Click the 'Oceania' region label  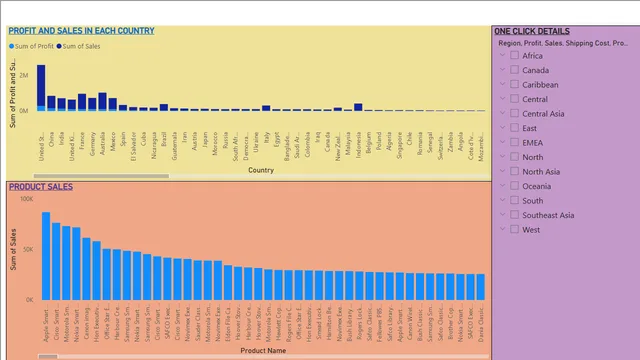point(536,186)
